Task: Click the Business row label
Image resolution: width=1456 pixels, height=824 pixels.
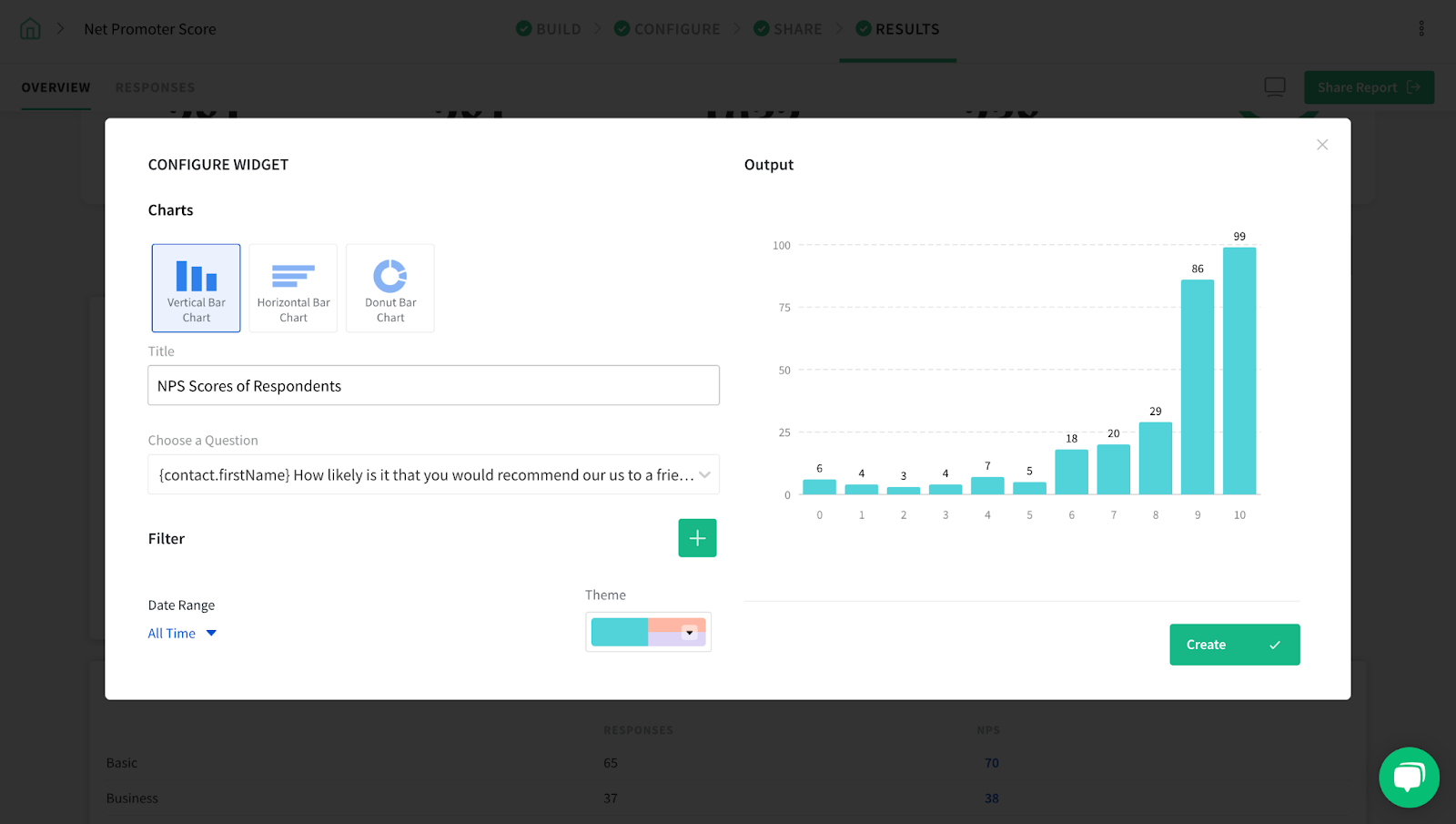Action: 132,799
